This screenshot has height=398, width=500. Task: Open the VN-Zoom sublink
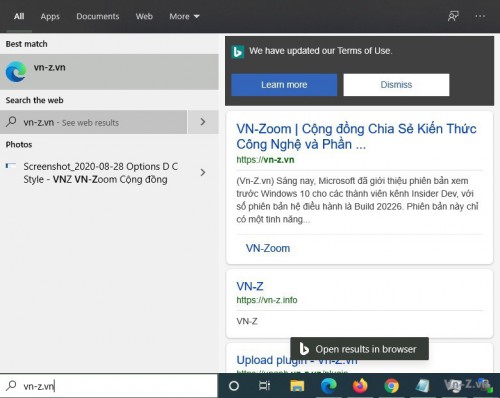coord(268,248)
